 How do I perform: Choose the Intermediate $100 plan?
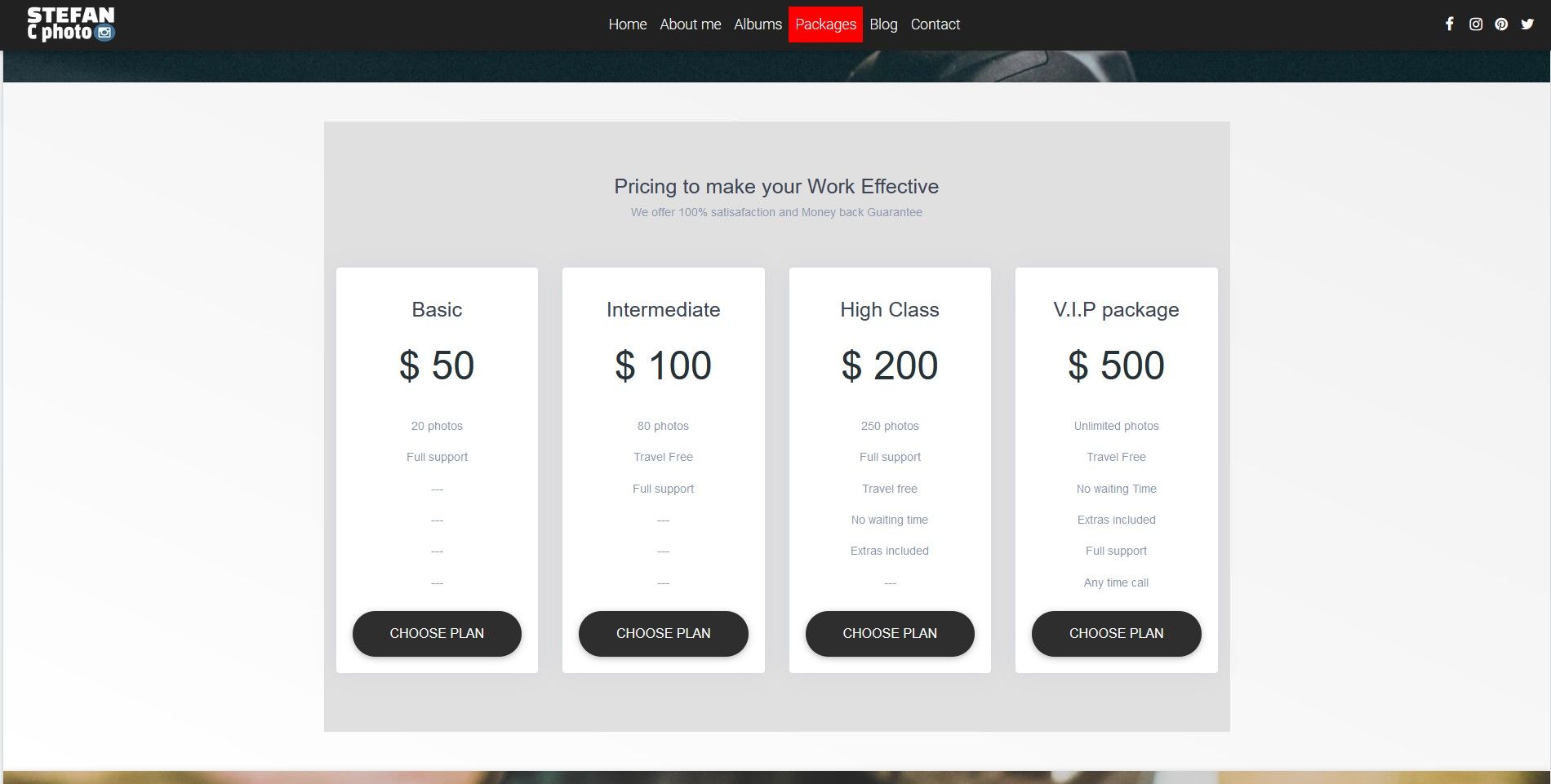pos(663,634)
